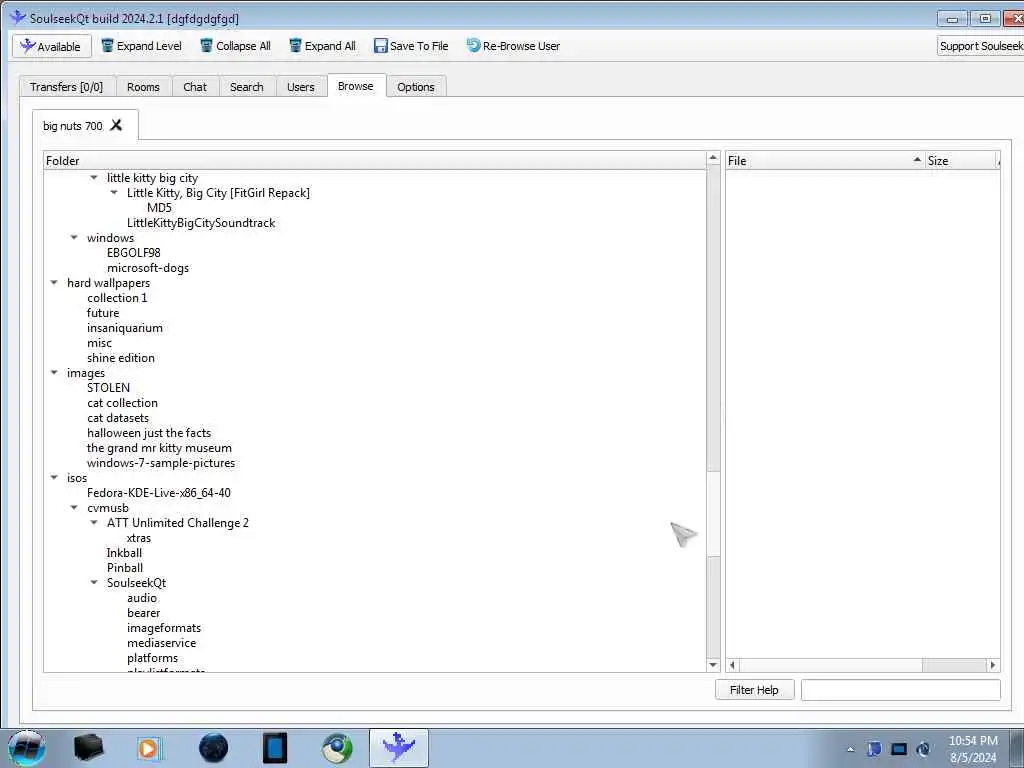The height and width of the screenshot is (768, 1024).
Task: Close the big nuts 700 browse tab
Action: (x=116, y=125)
